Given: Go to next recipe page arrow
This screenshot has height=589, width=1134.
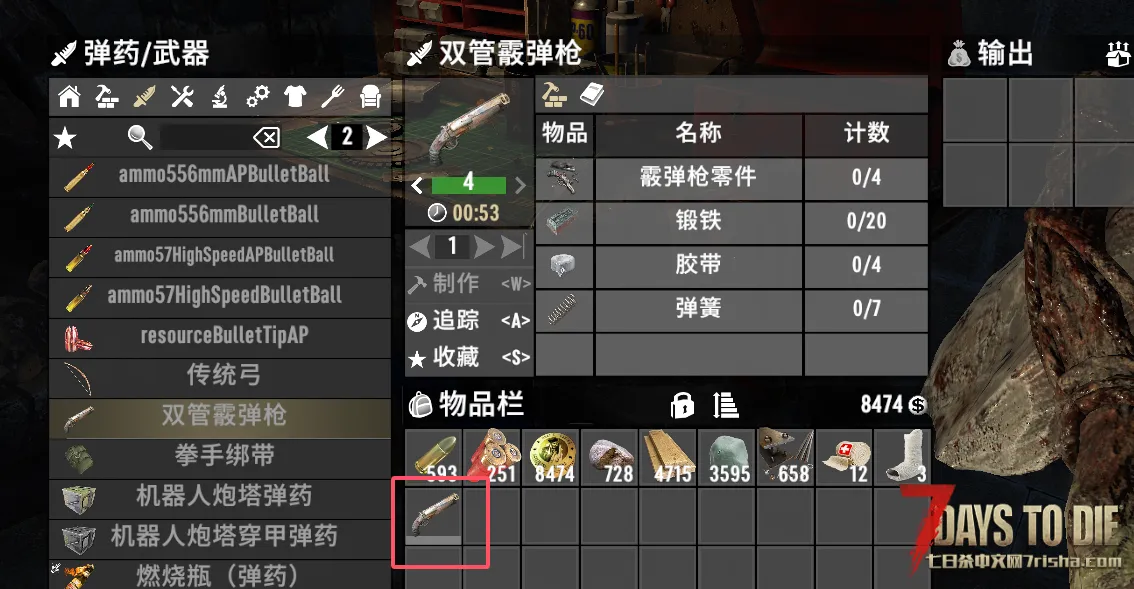Looking at the screenshot, I should [x=376, y=137].
